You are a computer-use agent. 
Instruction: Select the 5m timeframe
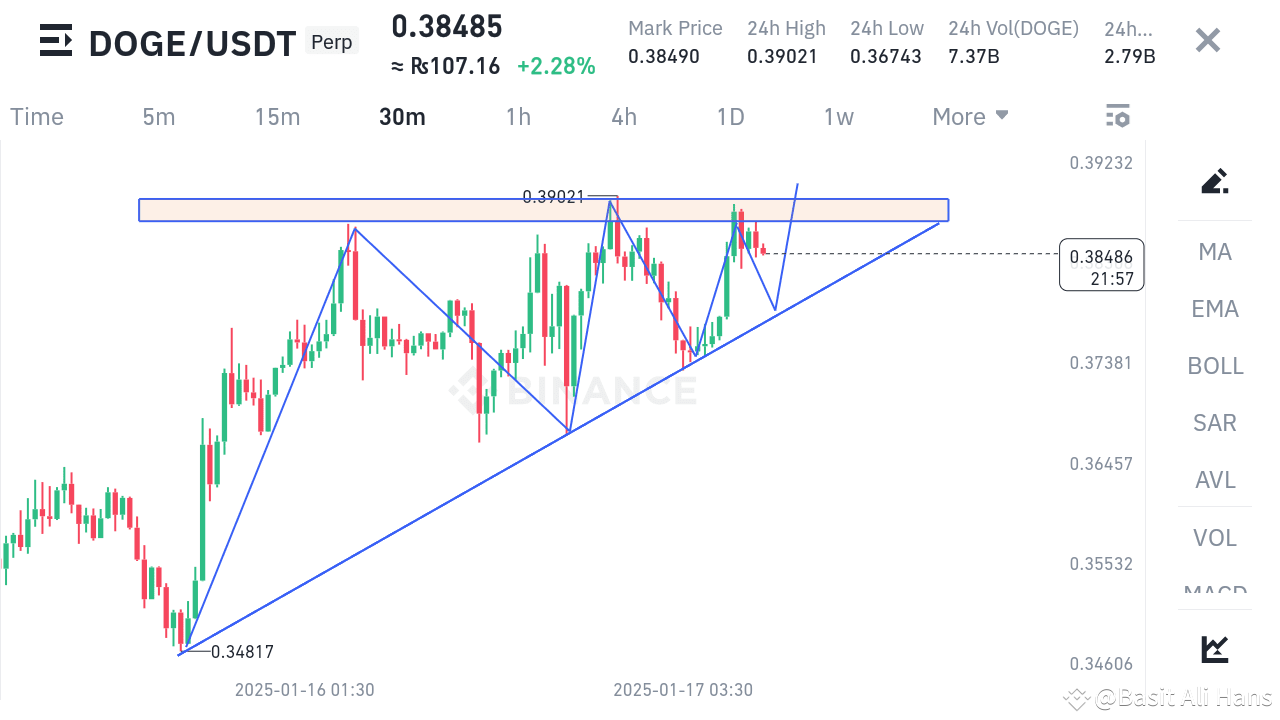click(158, 116)
